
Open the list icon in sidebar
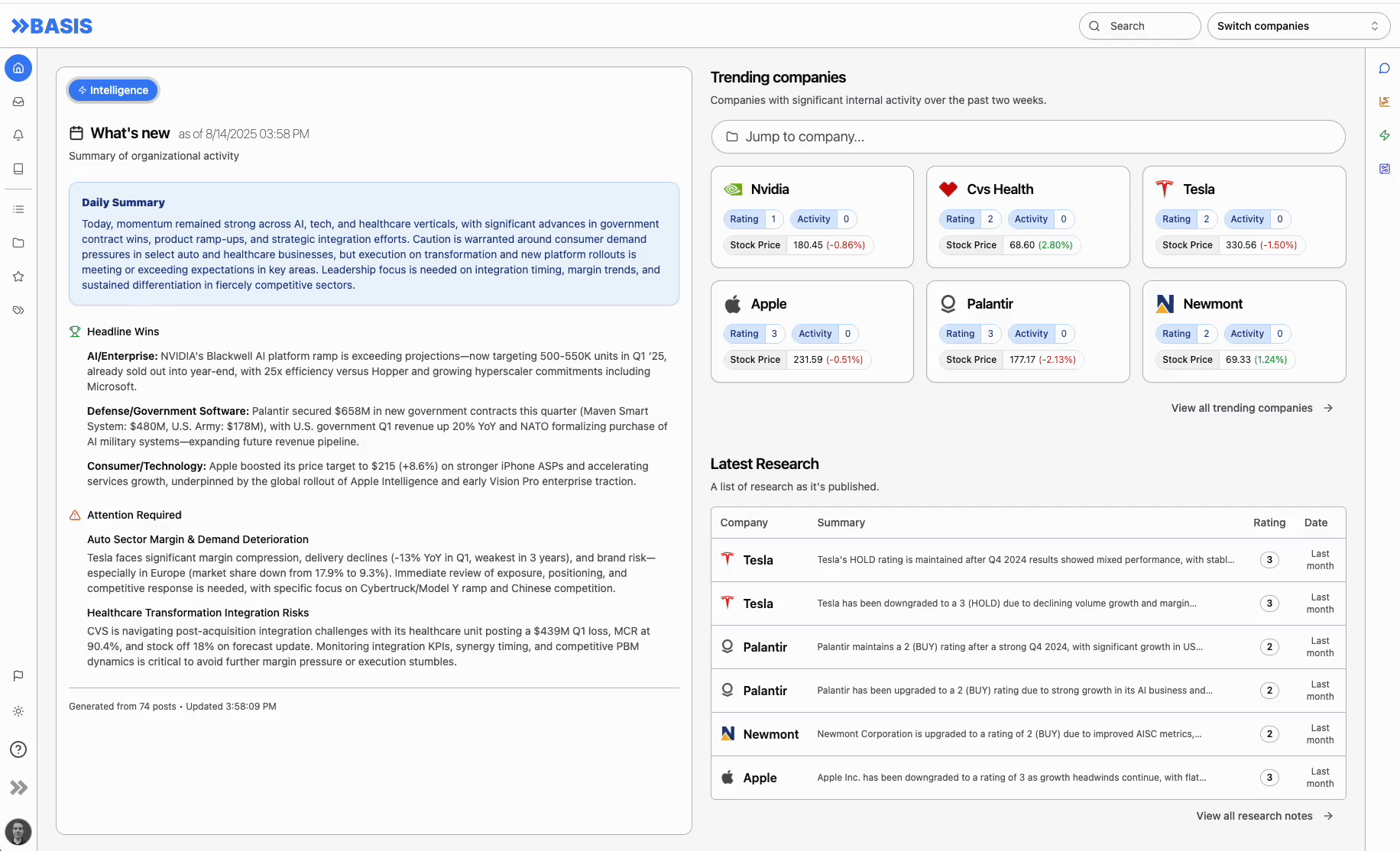coord(18,209)
